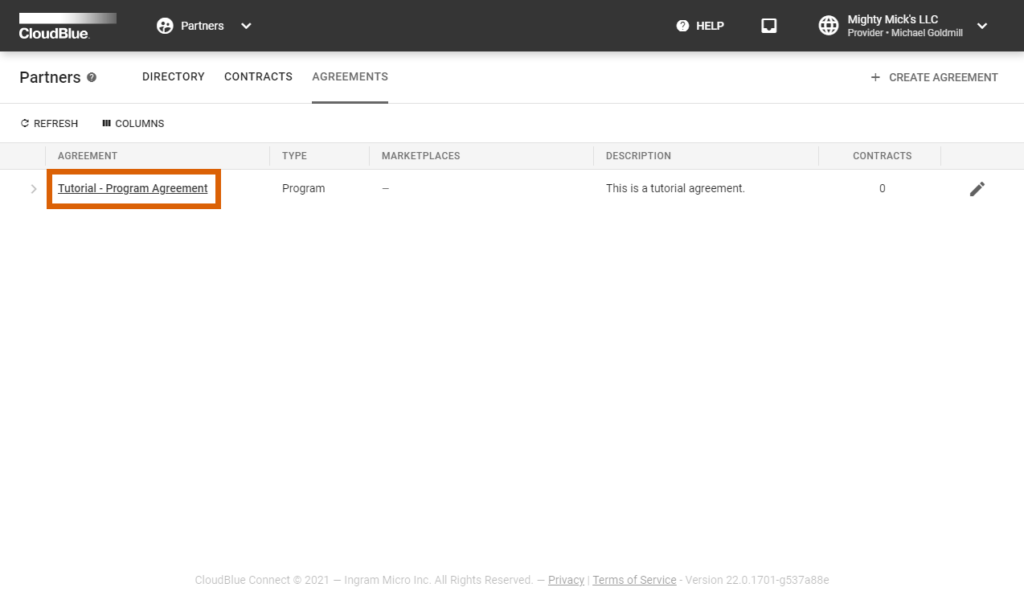Open the Tutorial - Program Agreement link
This screenshot has width=1024, height=608.
[x=133, y=188]
